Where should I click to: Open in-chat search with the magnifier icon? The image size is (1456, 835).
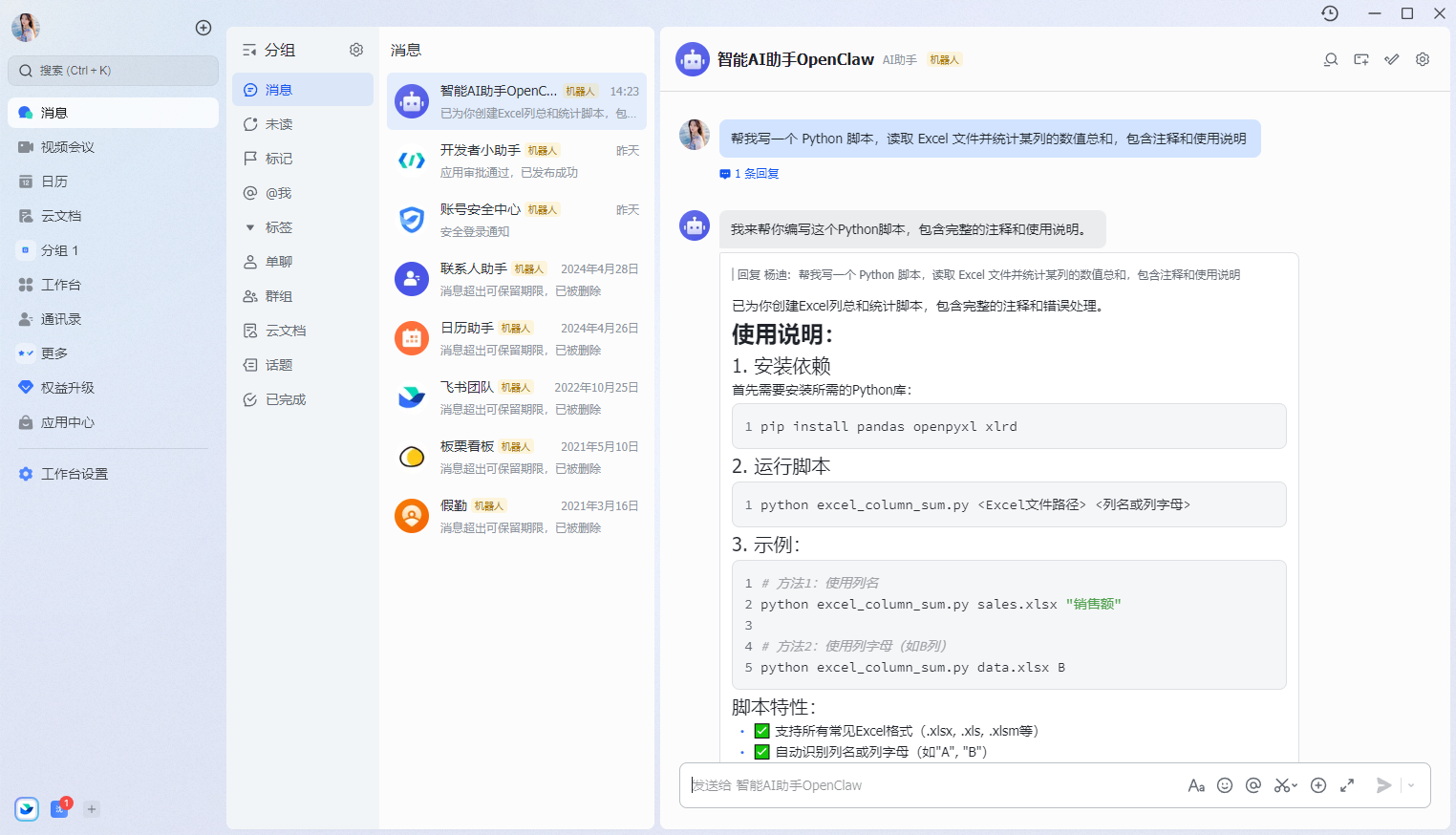[1330, 58]
